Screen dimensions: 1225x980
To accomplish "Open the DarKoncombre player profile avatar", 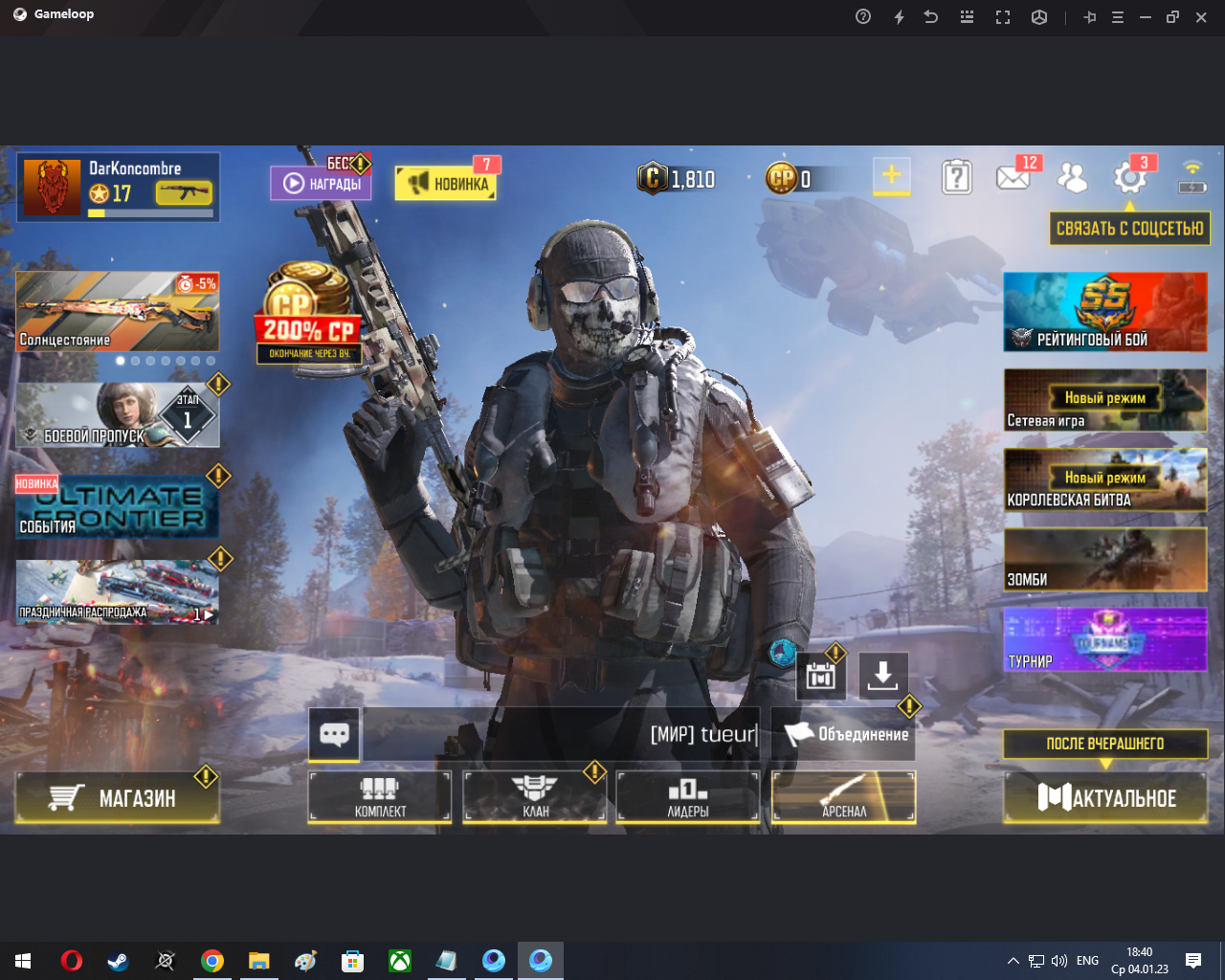I will 52,187.
